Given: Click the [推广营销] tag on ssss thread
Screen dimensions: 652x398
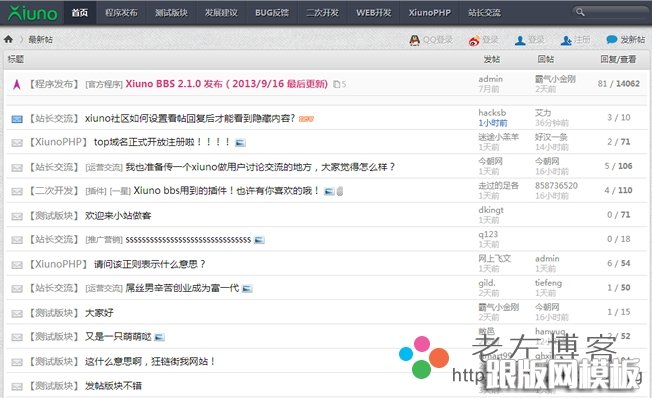Looking at the screenshot, I should [x=104, y=240].
